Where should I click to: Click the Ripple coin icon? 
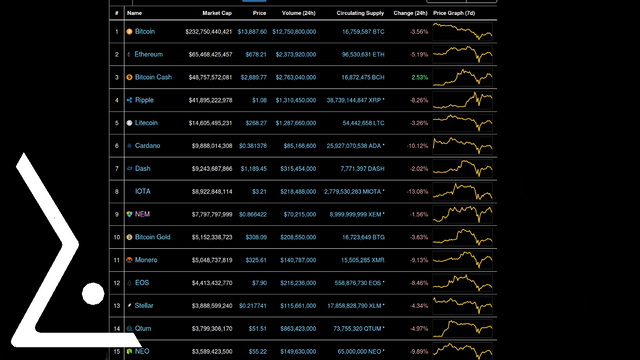coord(129,100)
